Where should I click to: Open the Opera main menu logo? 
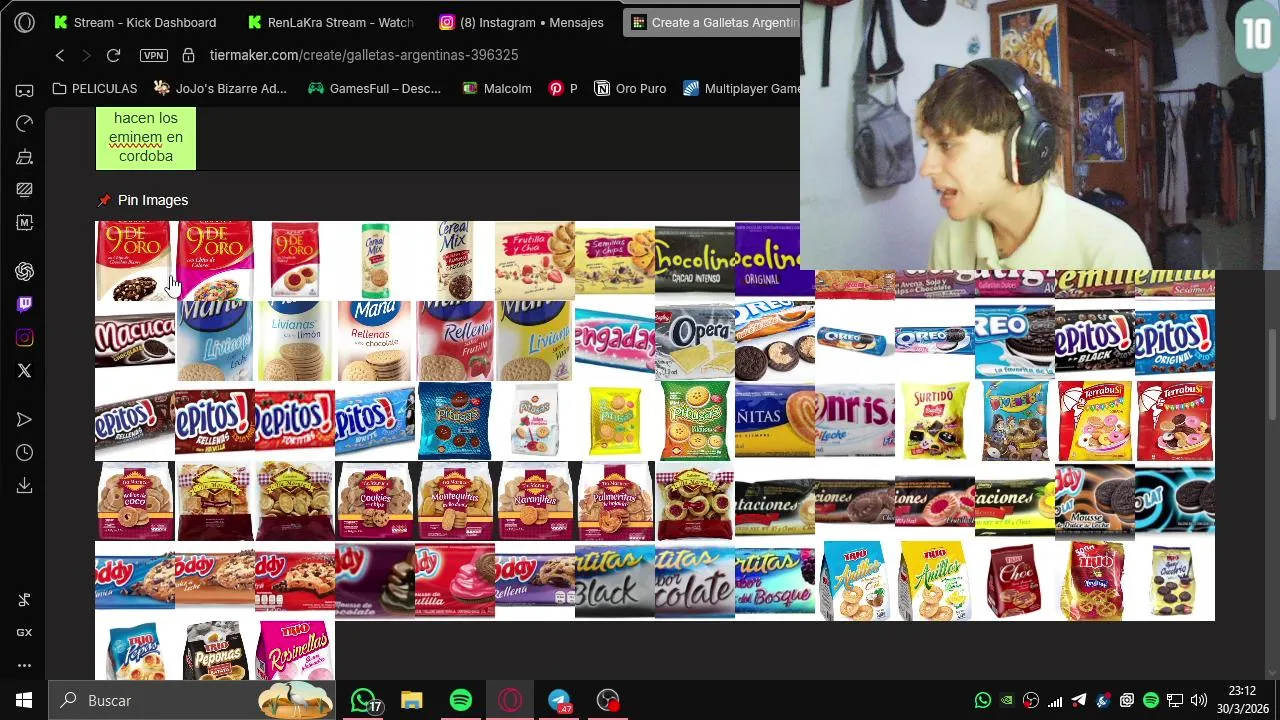point(24,22)
